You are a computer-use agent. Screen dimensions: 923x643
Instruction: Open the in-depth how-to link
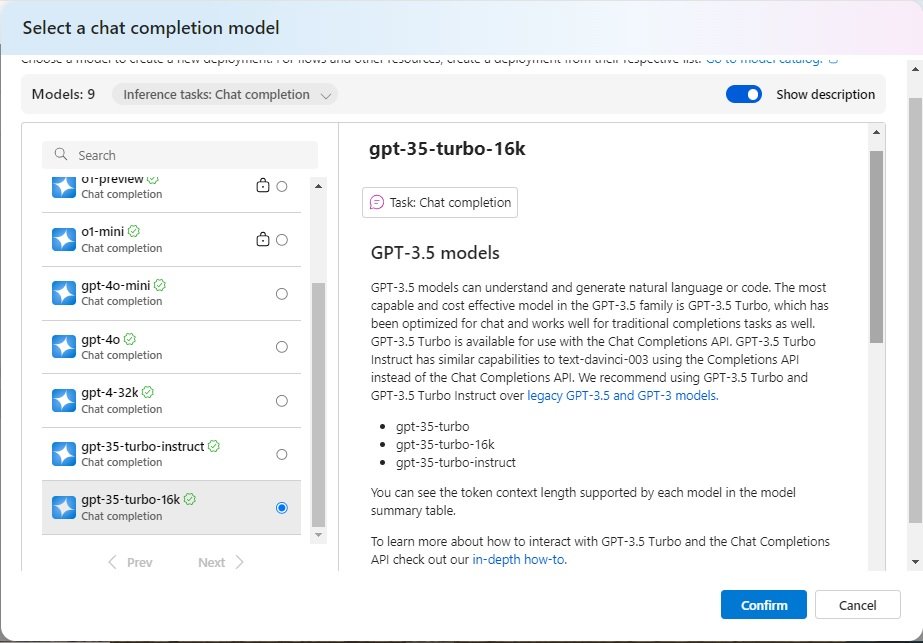click(x=519, y=559)
